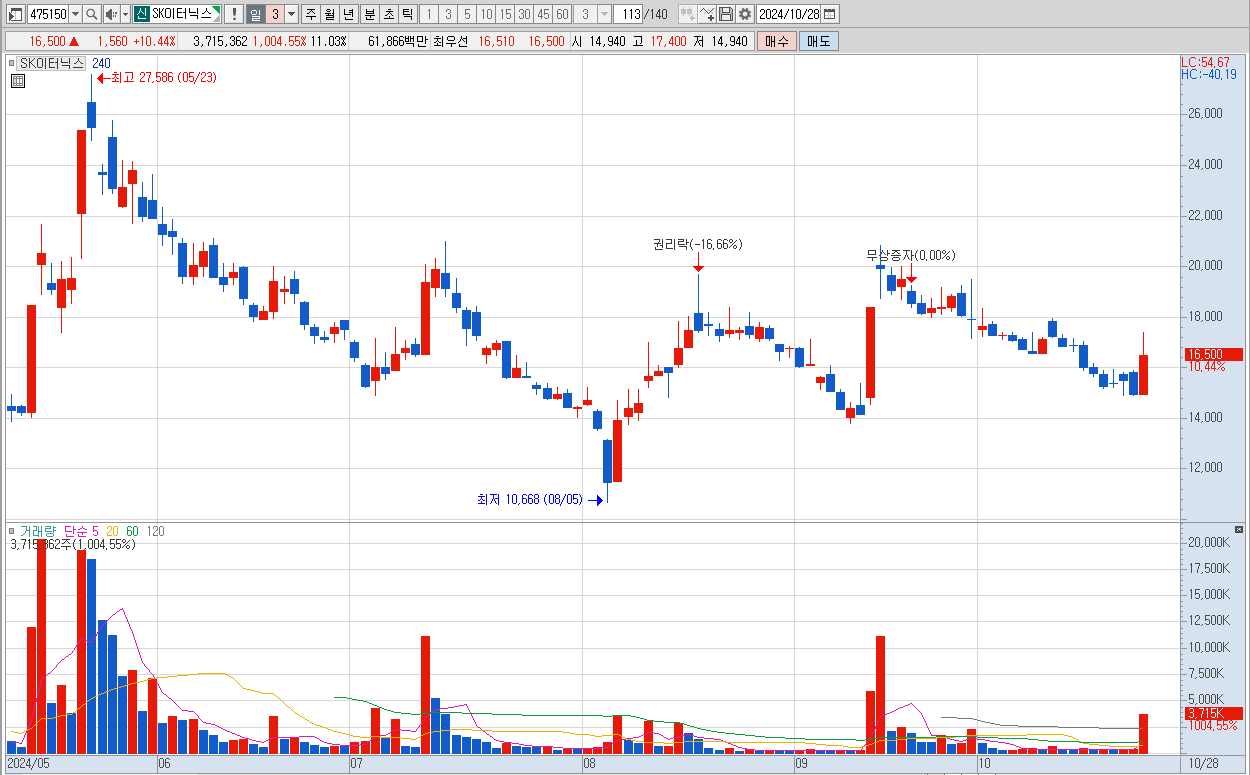
Task: Select the 45 interval button
Action: 543,14
